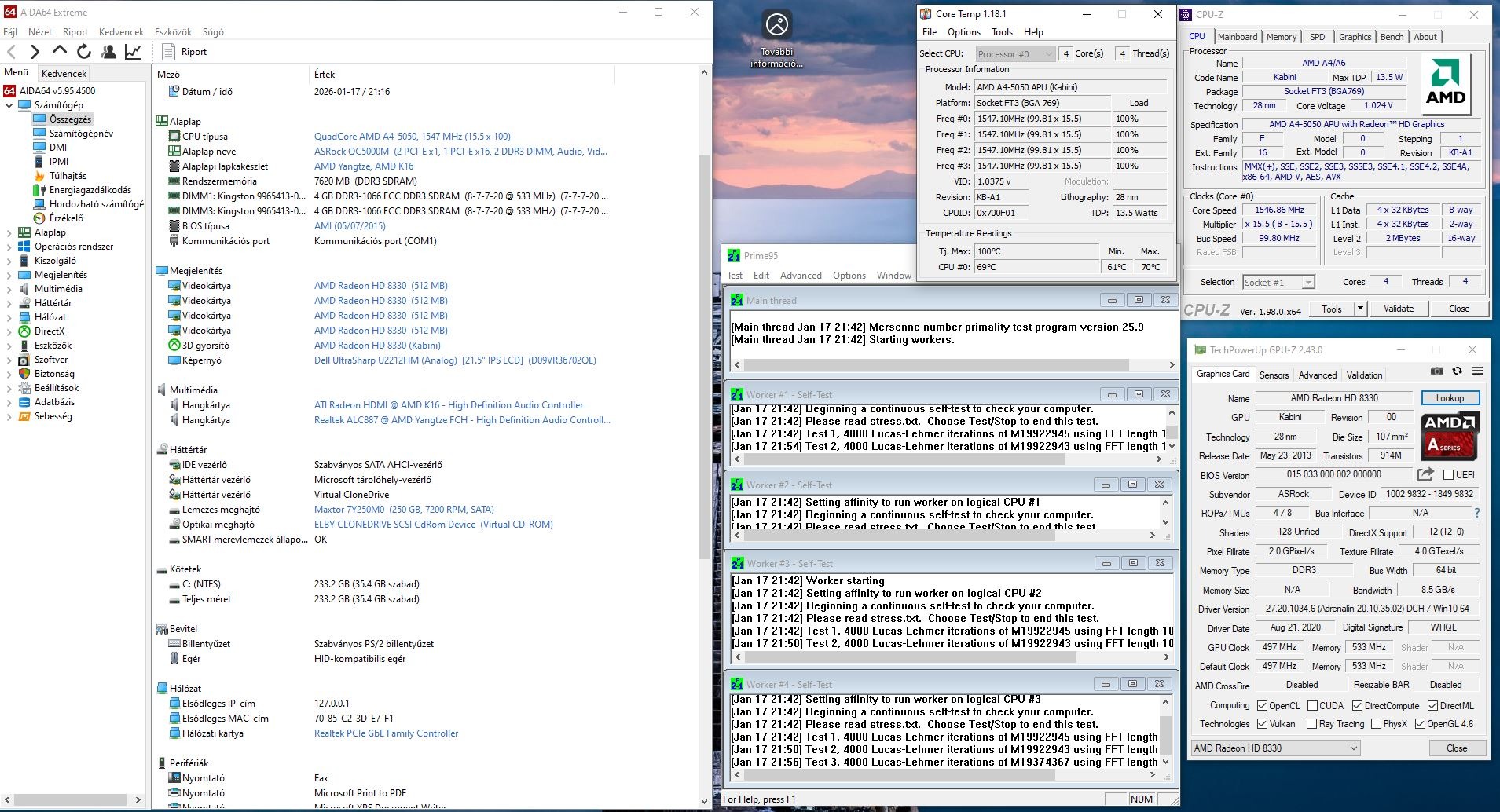Click the Validate button in CPU-Z

pos(1399,309)
